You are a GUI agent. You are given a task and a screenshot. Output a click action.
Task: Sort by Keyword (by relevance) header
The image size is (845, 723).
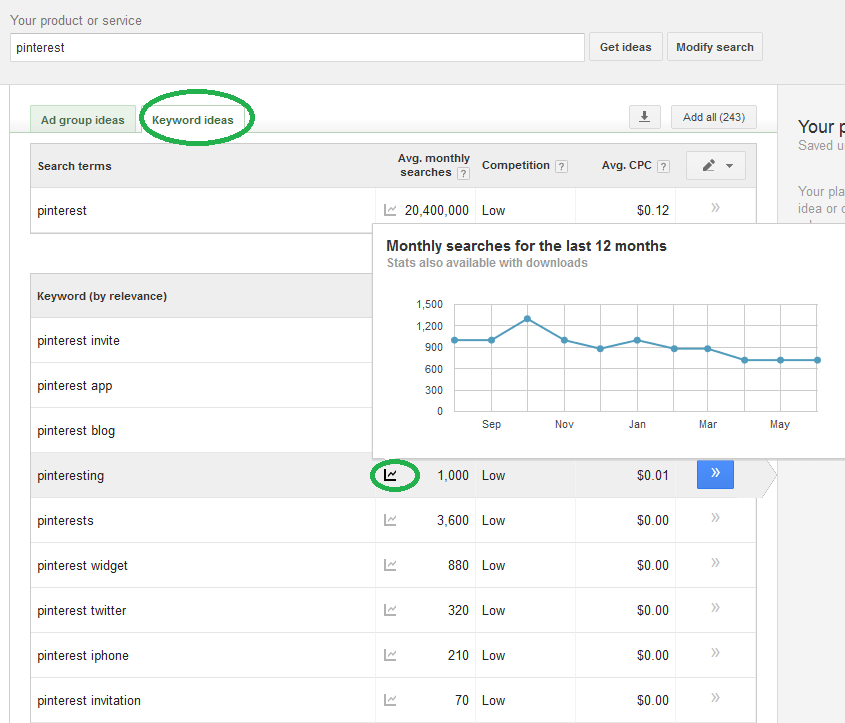[x=102, y=296]
